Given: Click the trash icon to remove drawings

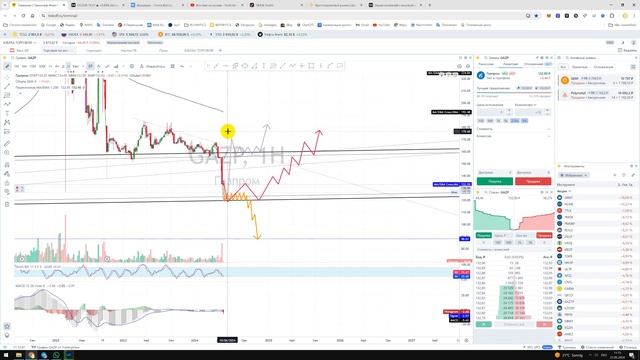Looking at the screenshot, I should [x=7, y=204].
